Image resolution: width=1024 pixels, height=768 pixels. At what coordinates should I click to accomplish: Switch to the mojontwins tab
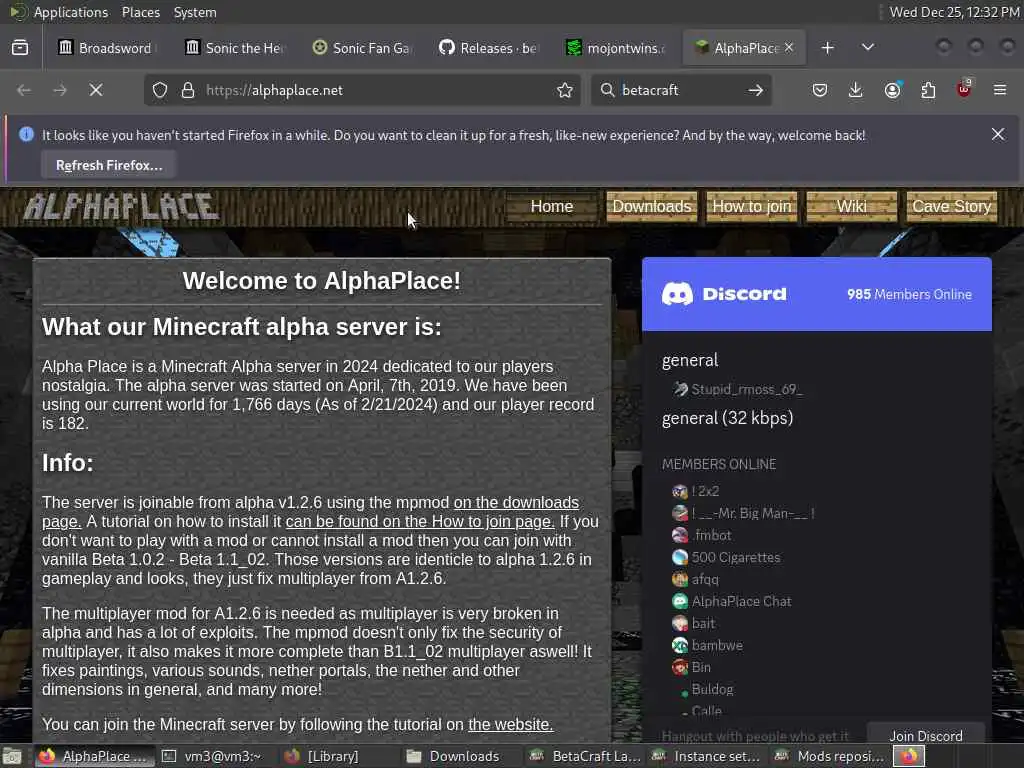point(617,48)
